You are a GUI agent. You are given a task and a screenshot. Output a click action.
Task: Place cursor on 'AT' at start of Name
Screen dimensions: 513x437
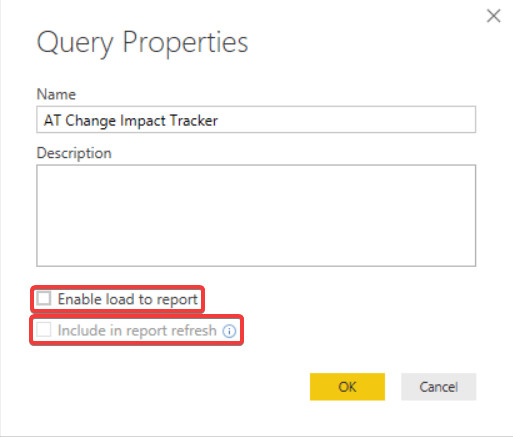pyautogui.click(x=52, y=120)
